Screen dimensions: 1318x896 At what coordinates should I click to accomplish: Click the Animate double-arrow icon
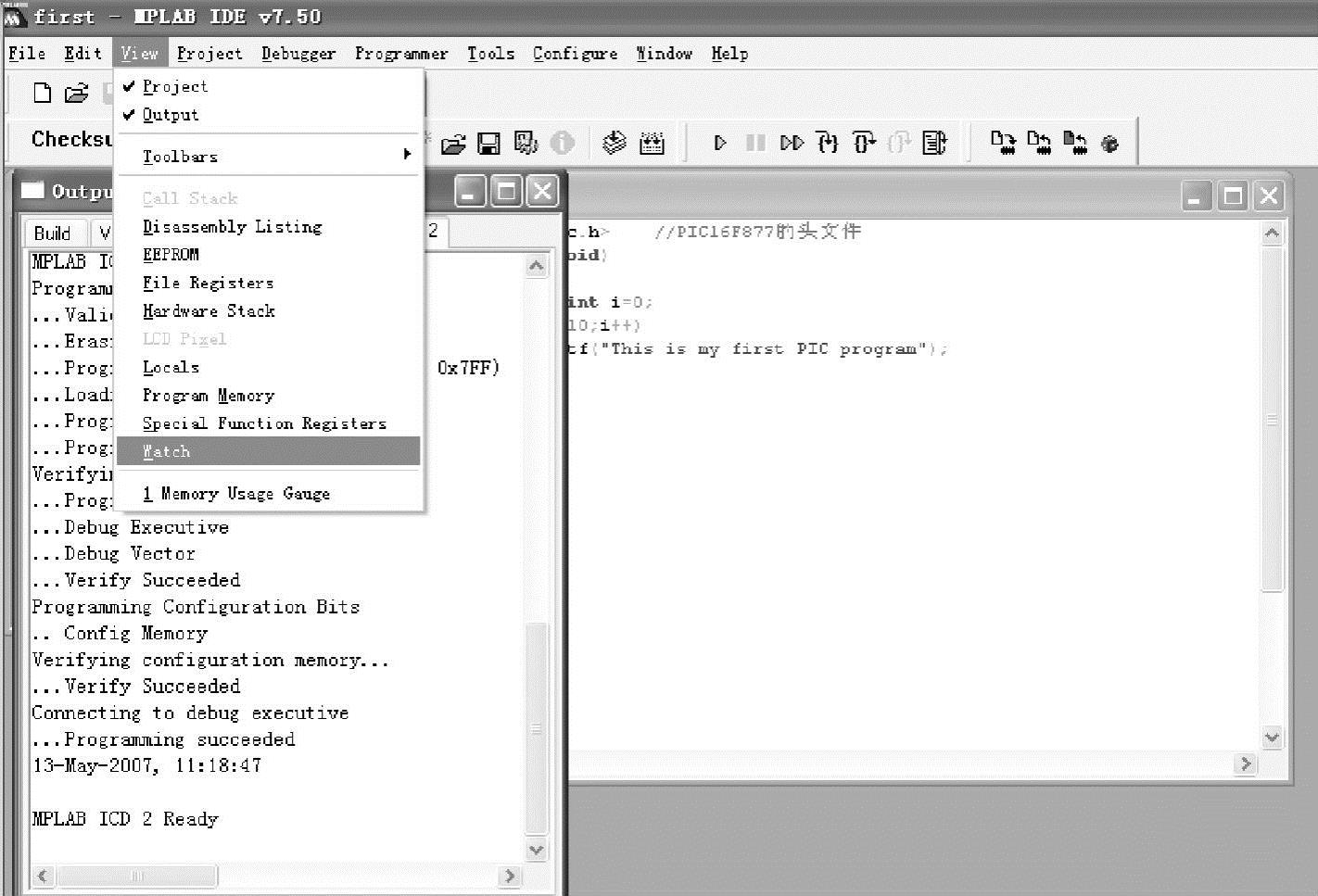(792, 143)
